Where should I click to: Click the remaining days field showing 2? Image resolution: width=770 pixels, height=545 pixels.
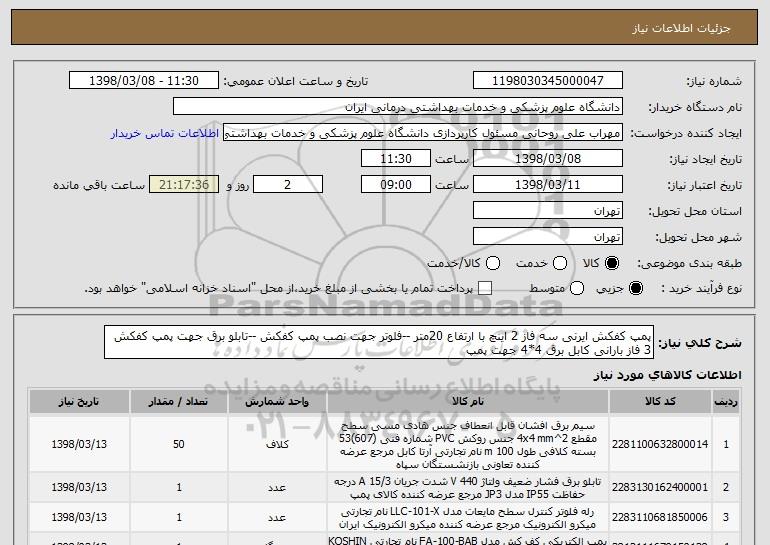click(x=288, y=185)
